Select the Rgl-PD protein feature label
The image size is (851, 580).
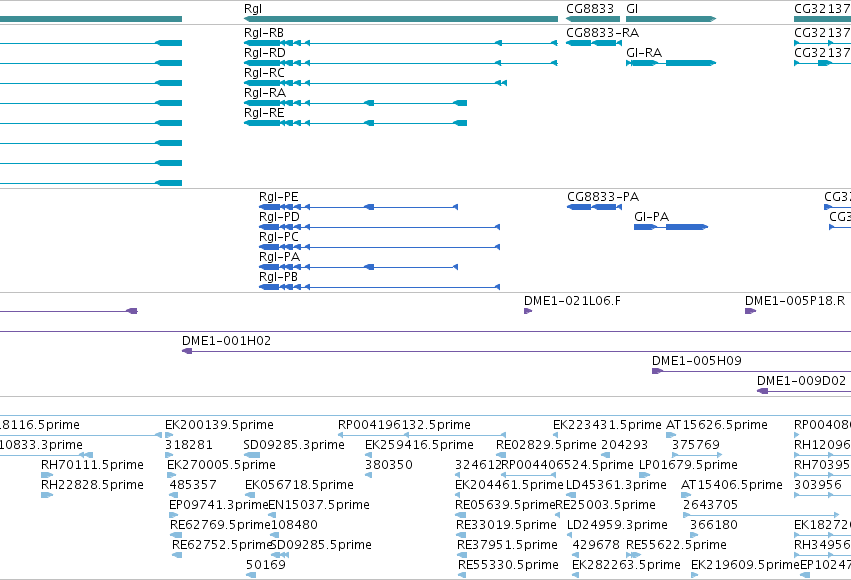point(279,217)
